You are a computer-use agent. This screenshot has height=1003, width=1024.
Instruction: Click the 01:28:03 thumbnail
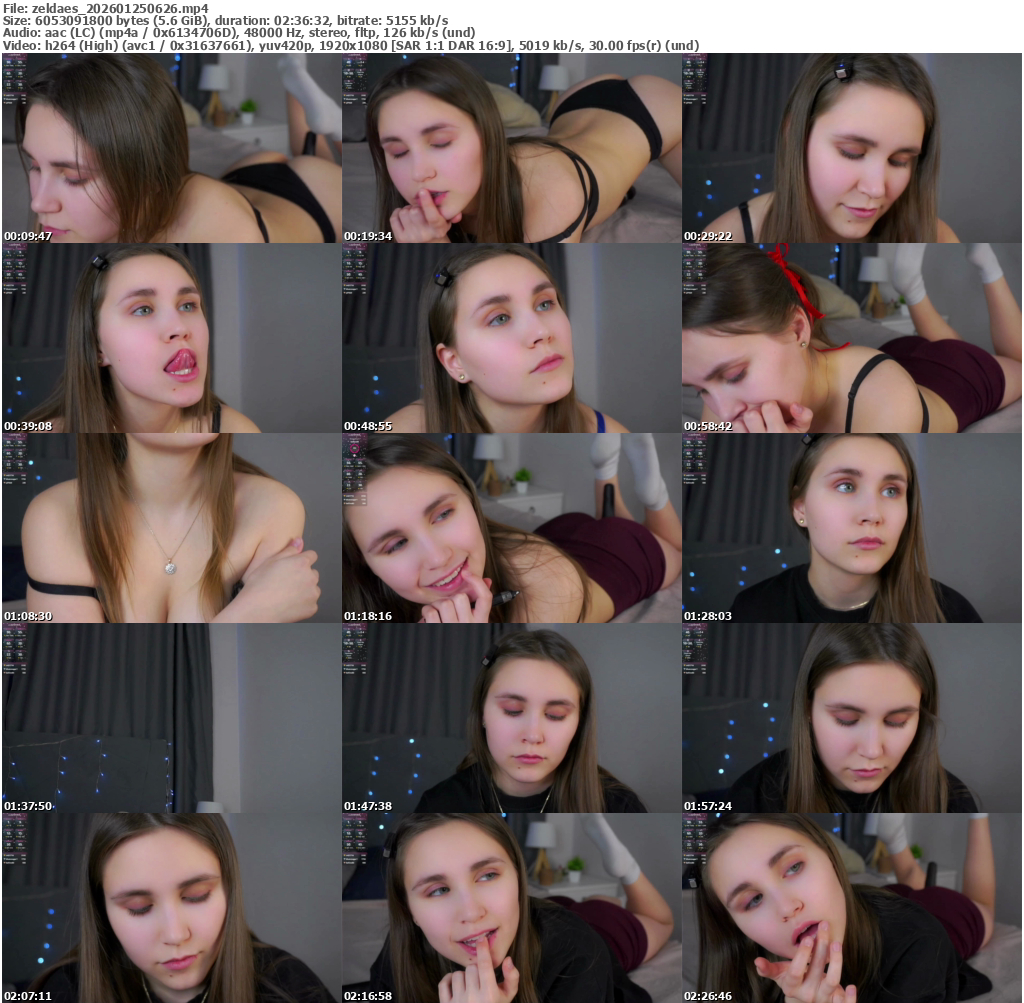click(851, 528)
